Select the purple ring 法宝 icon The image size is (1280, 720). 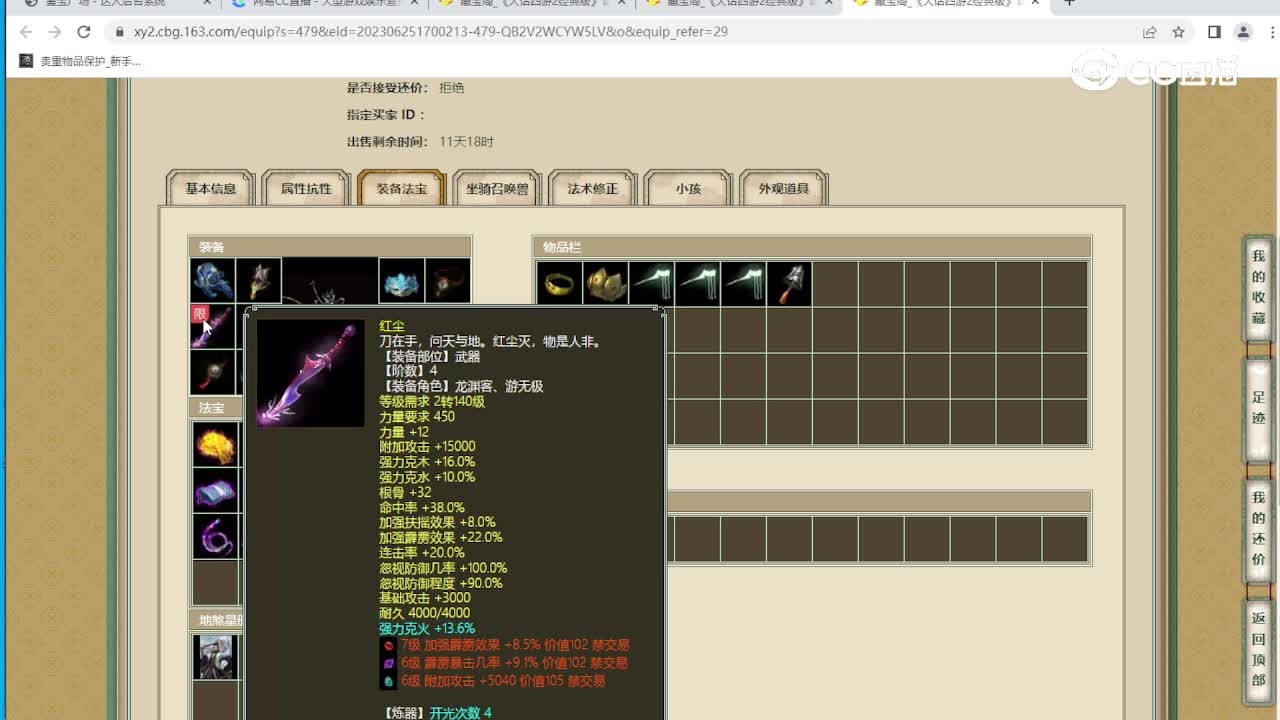[215, 536]
